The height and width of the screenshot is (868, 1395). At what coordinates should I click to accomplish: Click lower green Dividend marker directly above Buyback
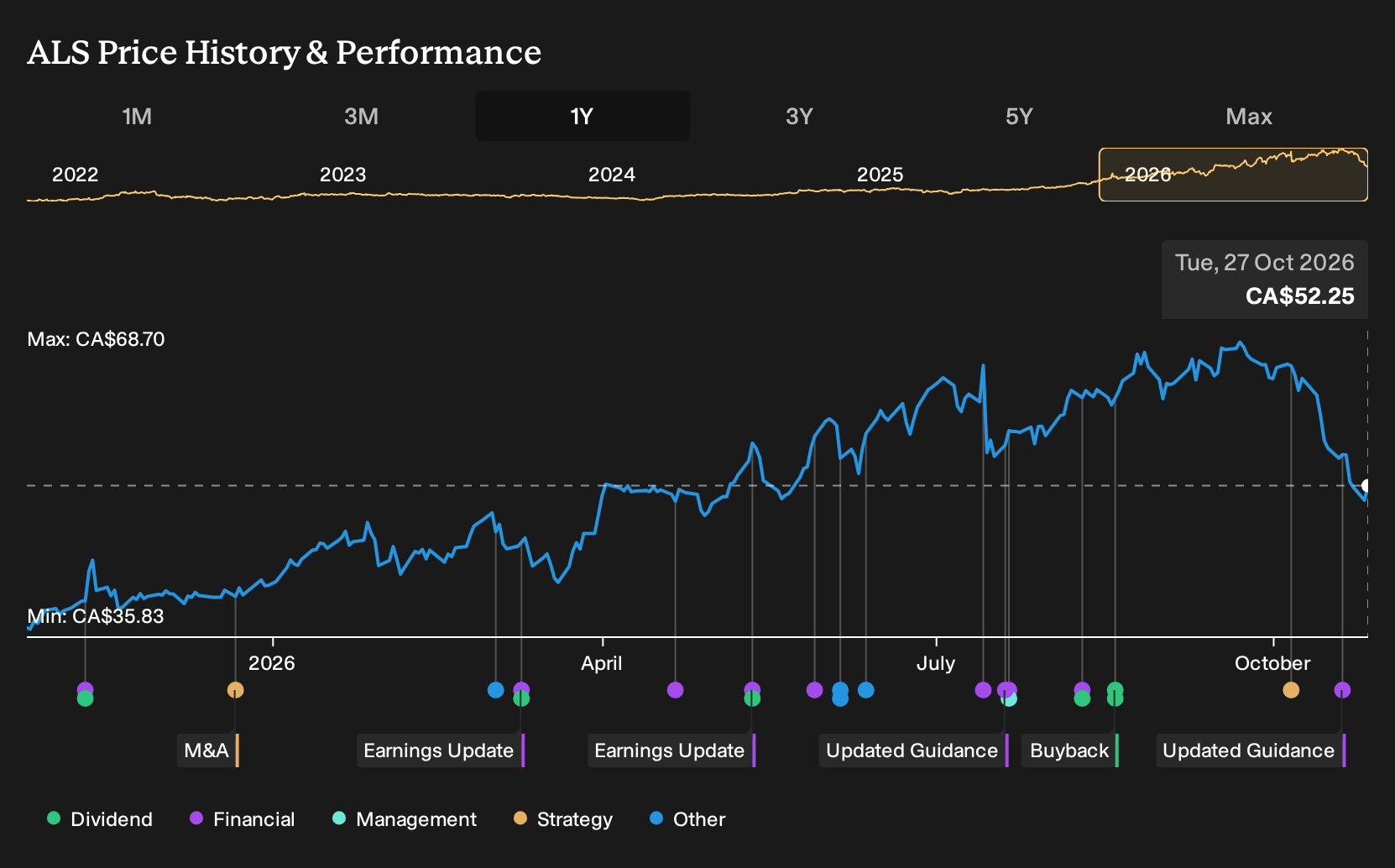click(1115, 699)
